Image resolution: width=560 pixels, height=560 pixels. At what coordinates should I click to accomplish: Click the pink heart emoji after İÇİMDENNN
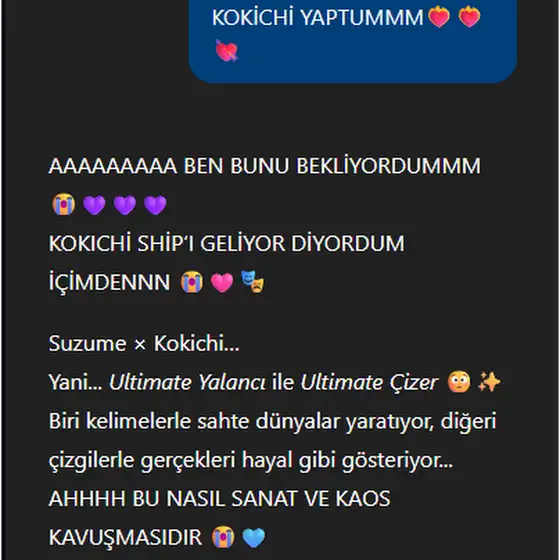[x=222, y=282]
